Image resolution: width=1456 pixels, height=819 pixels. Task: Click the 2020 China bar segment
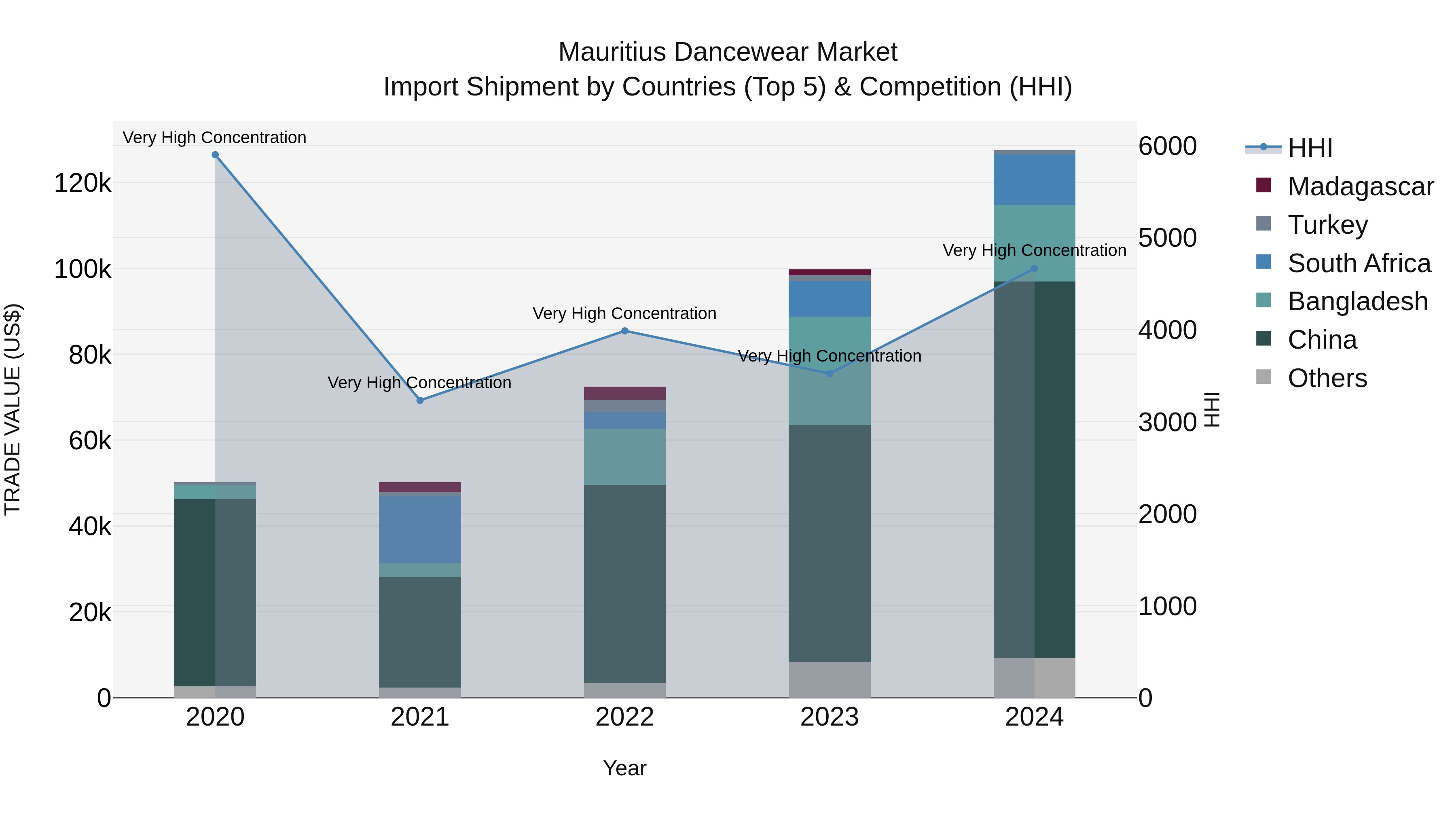(x=215, y=593)
